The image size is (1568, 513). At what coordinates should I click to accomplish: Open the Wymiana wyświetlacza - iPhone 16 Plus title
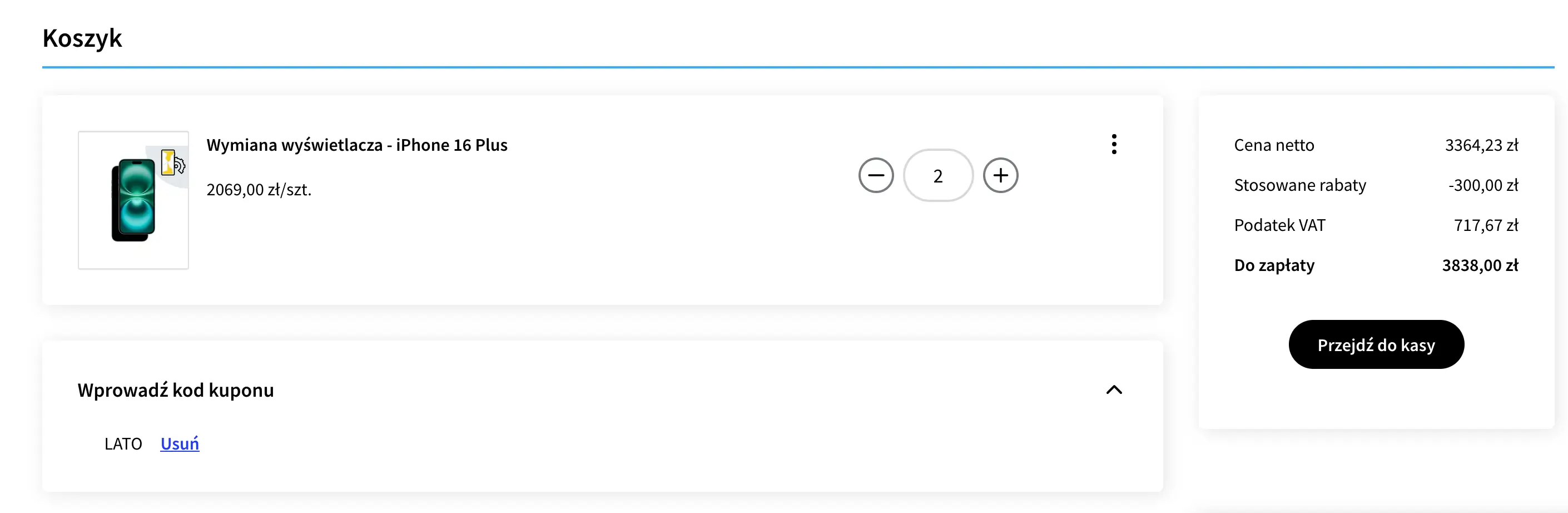(357, 145)
